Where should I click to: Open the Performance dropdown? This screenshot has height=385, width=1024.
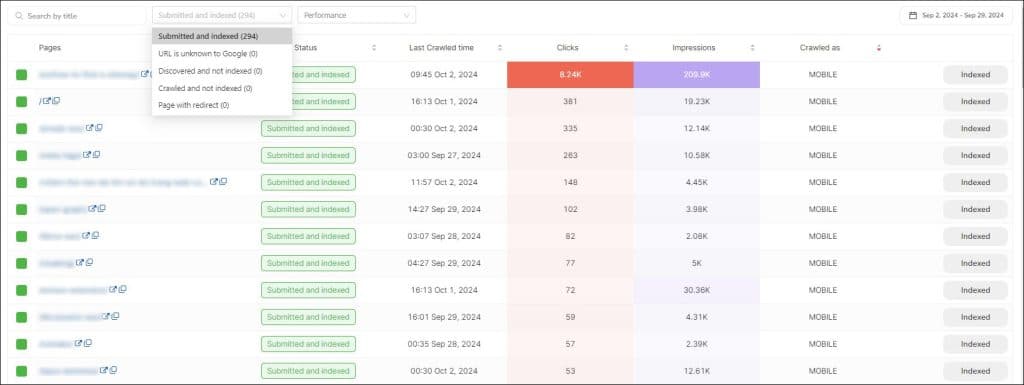[357, 15]
